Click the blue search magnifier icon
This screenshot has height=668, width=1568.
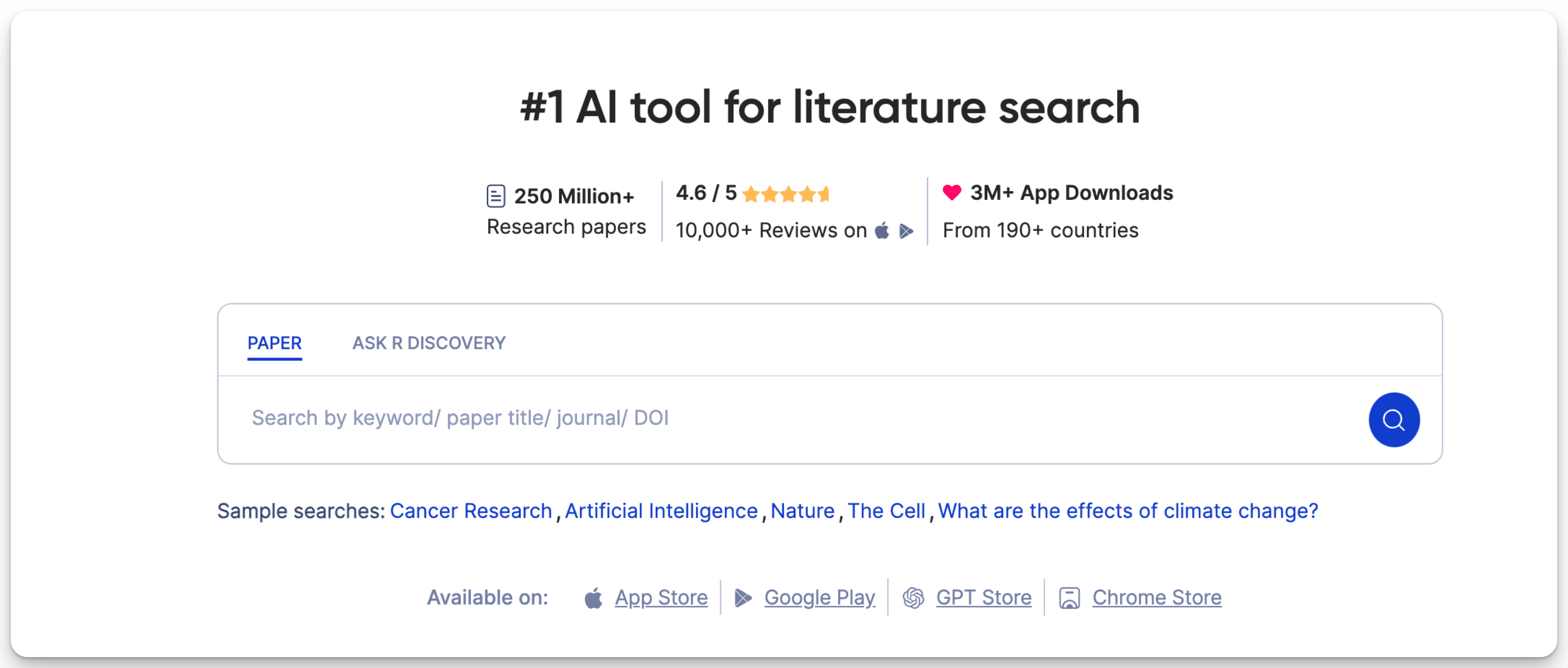pyautogui.click(x=1394, y=419)
